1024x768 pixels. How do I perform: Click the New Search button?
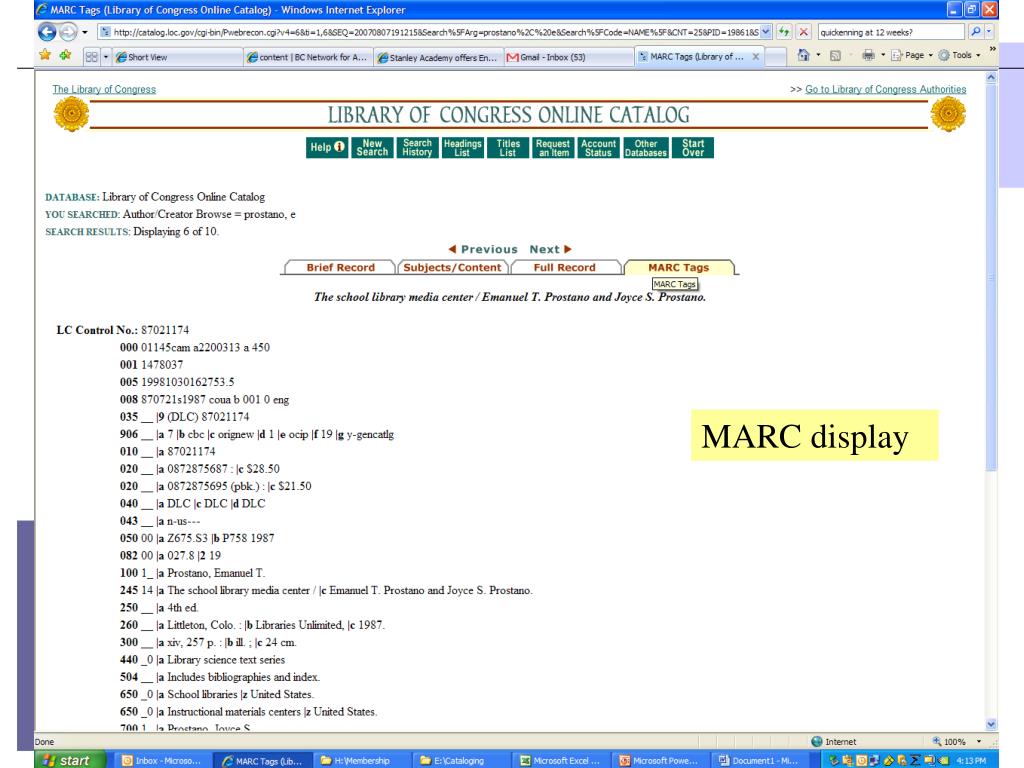pyautogui.click(x=372, y=148)
